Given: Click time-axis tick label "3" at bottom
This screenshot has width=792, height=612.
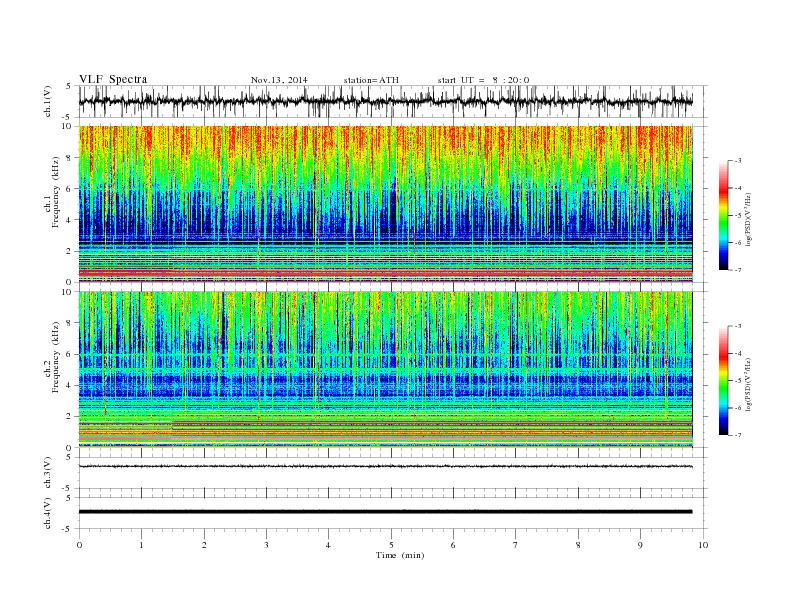Looking at the screenshot, I should pyautogui.click(x=266, y=545).
